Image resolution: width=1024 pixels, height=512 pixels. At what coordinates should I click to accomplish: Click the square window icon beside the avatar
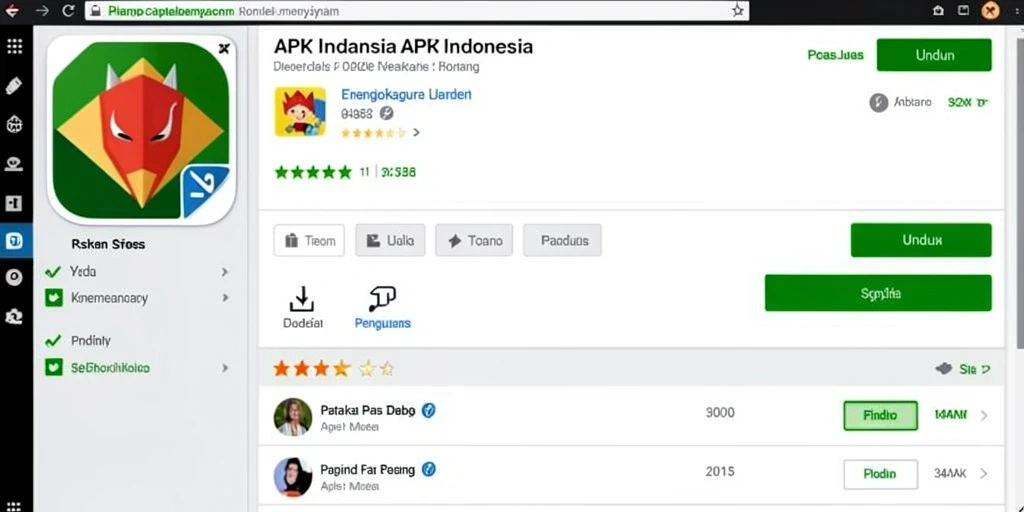[963, 10]
